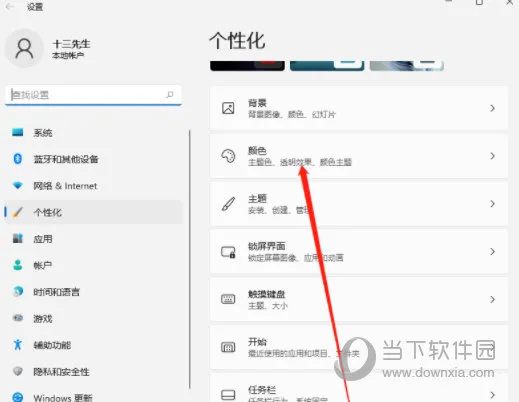
Task: Click the 主题 brush icon
Action: pyautogui.click(x=228, y=204)
